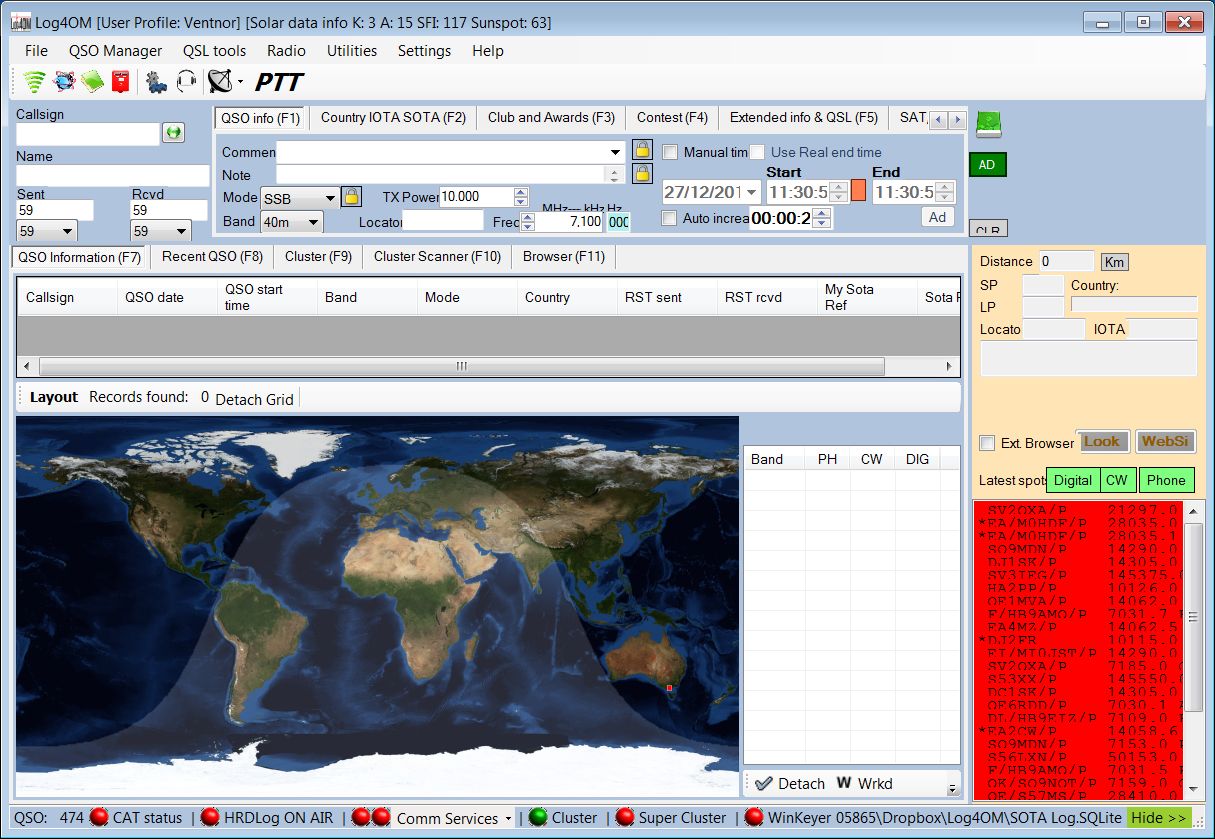Image resolution: width=1215 pixels, height=839 pixels.
Task: Click the red Comm Services indicators
Action: pos(370,818)
